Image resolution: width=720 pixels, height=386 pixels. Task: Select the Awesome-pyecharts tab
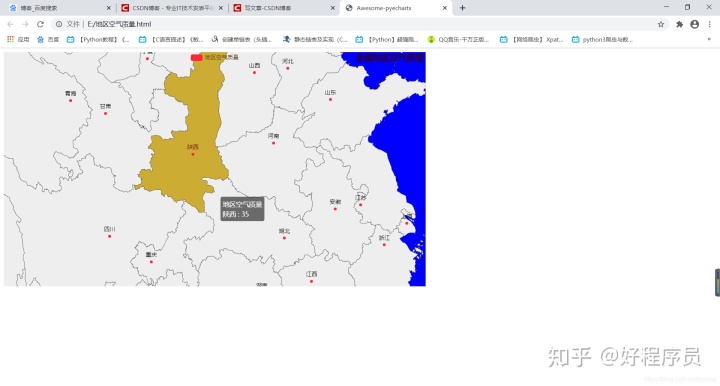(x=395, y=8)
